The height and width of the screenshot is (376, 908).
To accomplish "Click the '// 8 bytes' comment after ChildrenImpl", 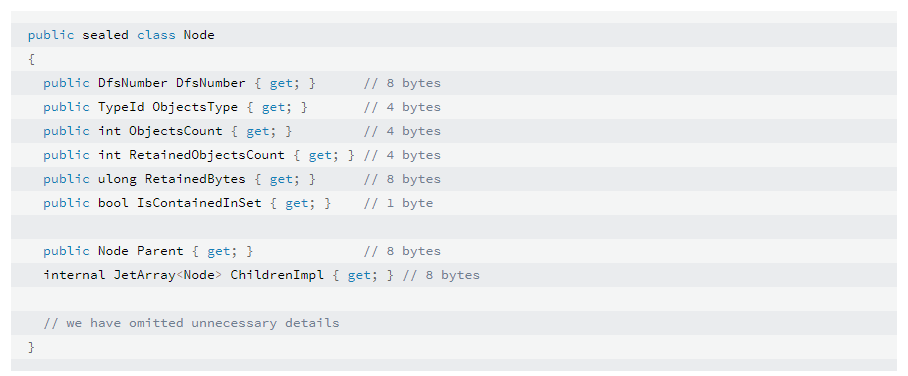I will point(441,275).
